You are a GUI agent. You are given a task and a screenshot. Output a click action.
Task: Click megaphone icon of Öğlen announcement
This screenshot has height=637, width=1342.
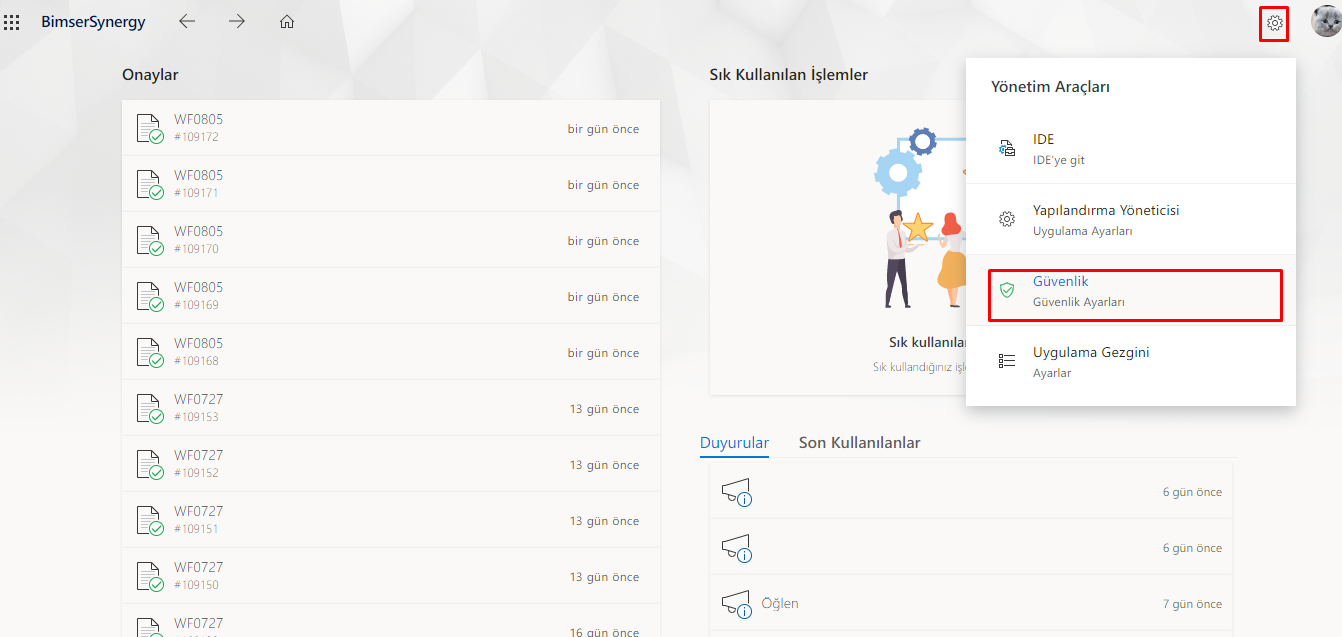tap(736, 604)
